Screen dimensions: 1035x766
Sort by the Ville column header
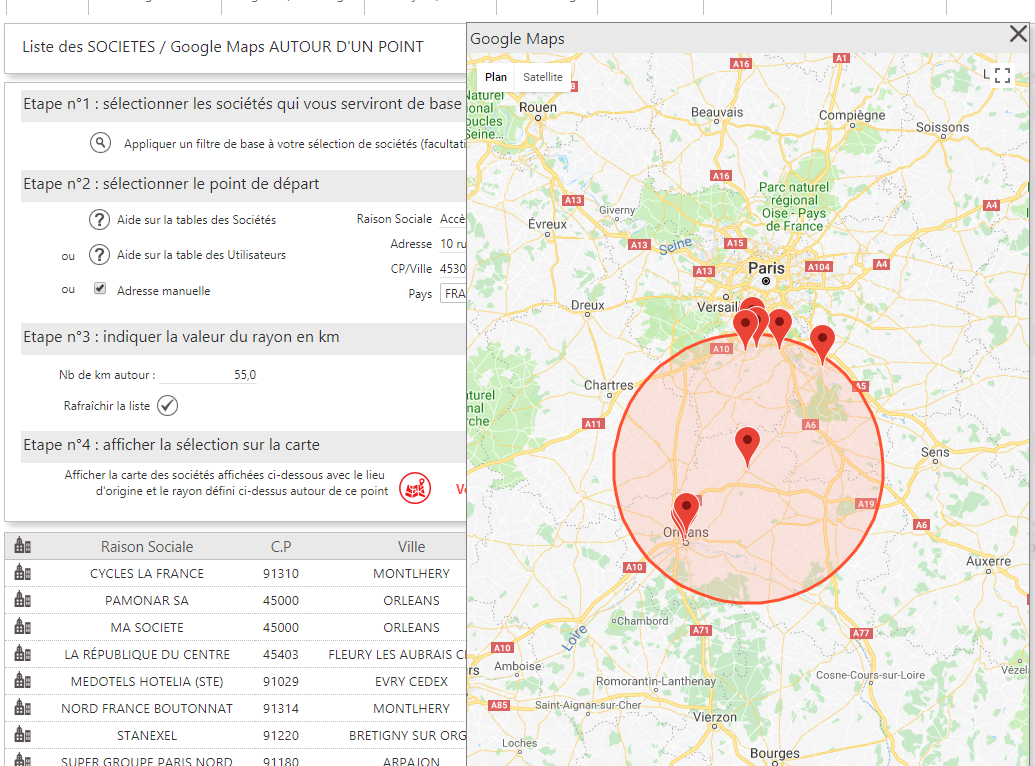point(411,547)
